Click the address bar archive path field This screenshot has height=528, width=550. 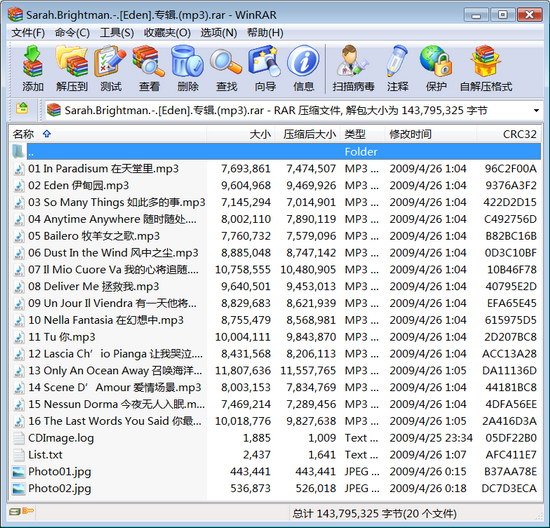294,111
